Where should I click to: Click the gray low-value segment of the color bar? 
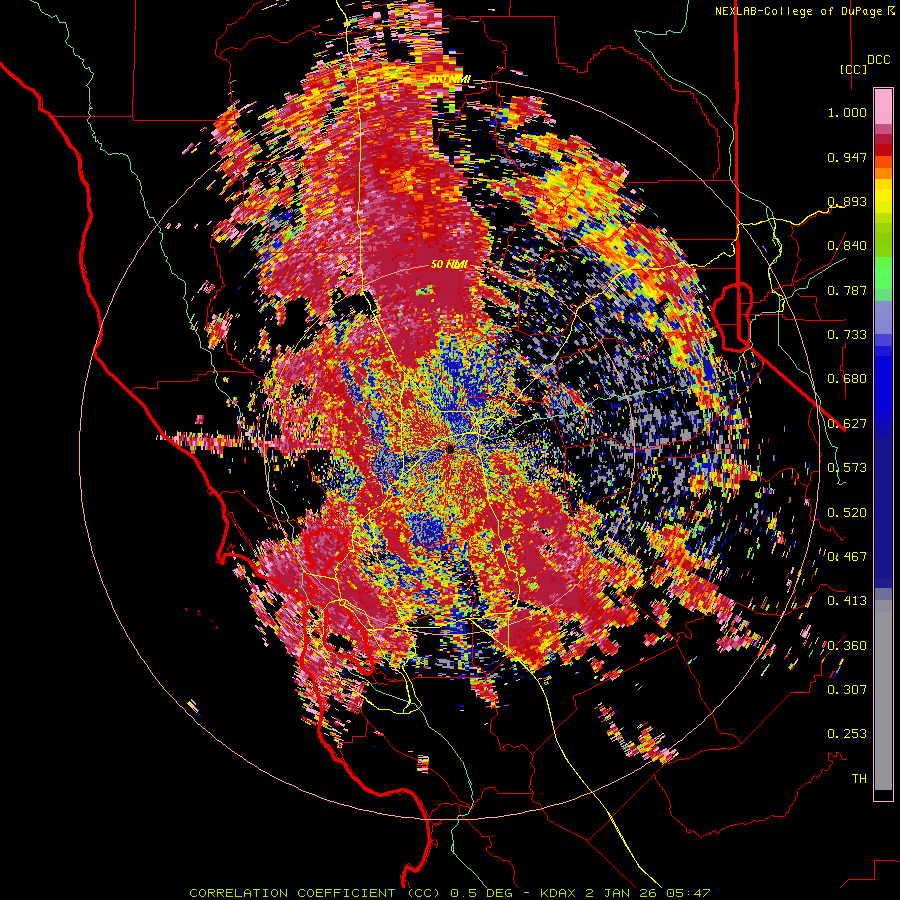pyautogui.click(x=883, y=695)
